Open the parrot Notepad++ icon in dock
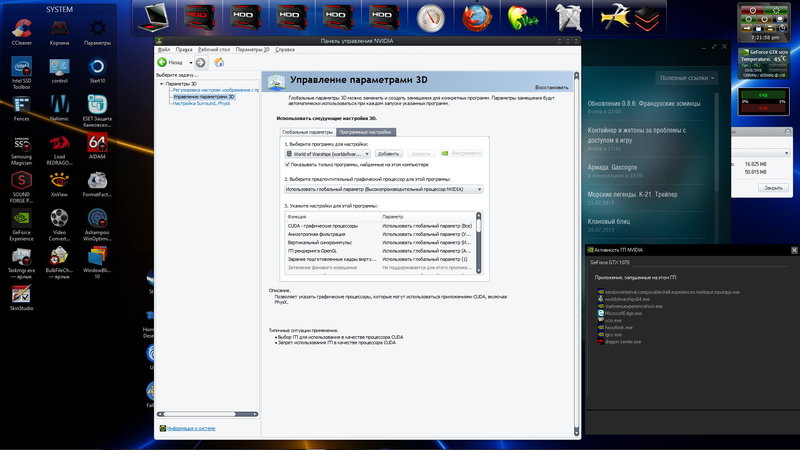 click(x=522, y=17)
